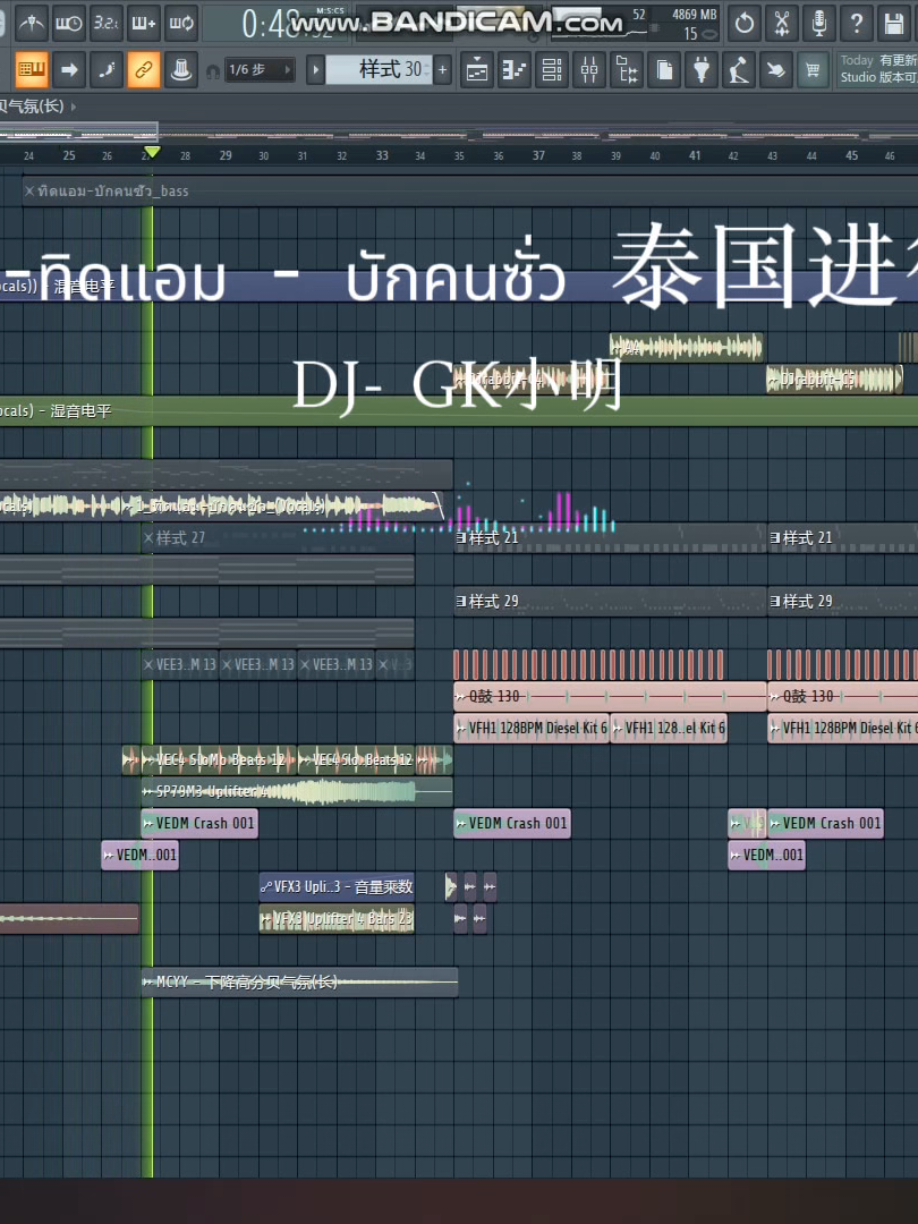The image size is (918, 1224).
Task: Start one-click audio recording microphone
Action: click(x=819, y=23)
